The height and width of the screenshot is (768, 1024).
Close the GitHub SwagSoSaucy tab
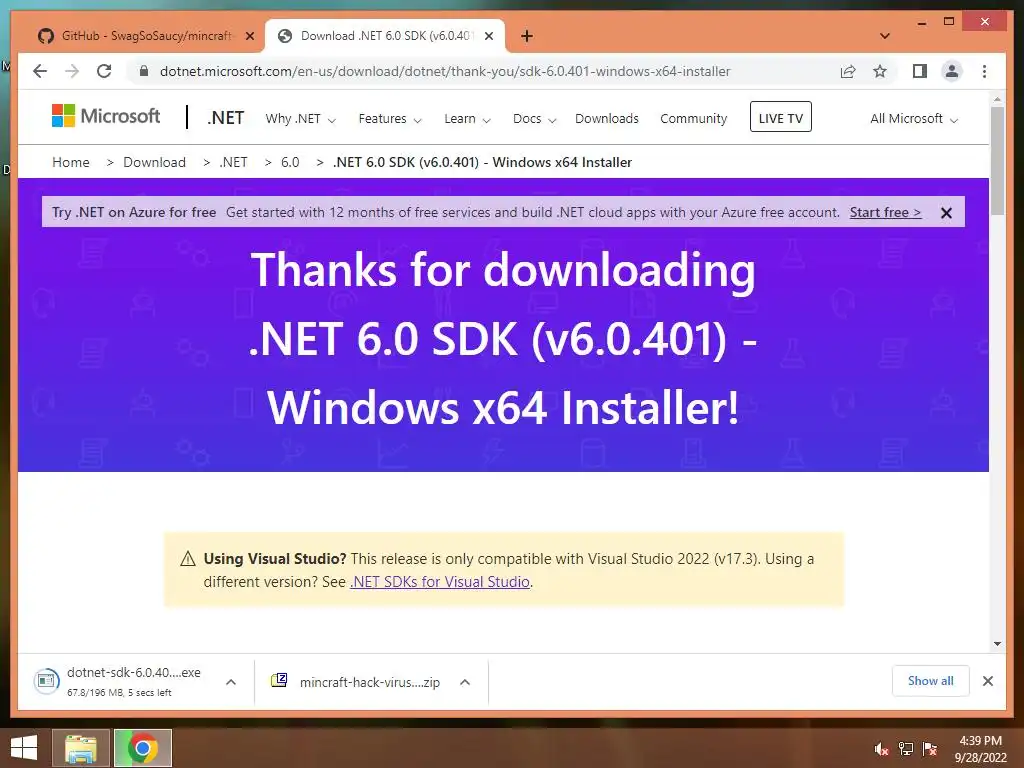click(x=249, y=36)
